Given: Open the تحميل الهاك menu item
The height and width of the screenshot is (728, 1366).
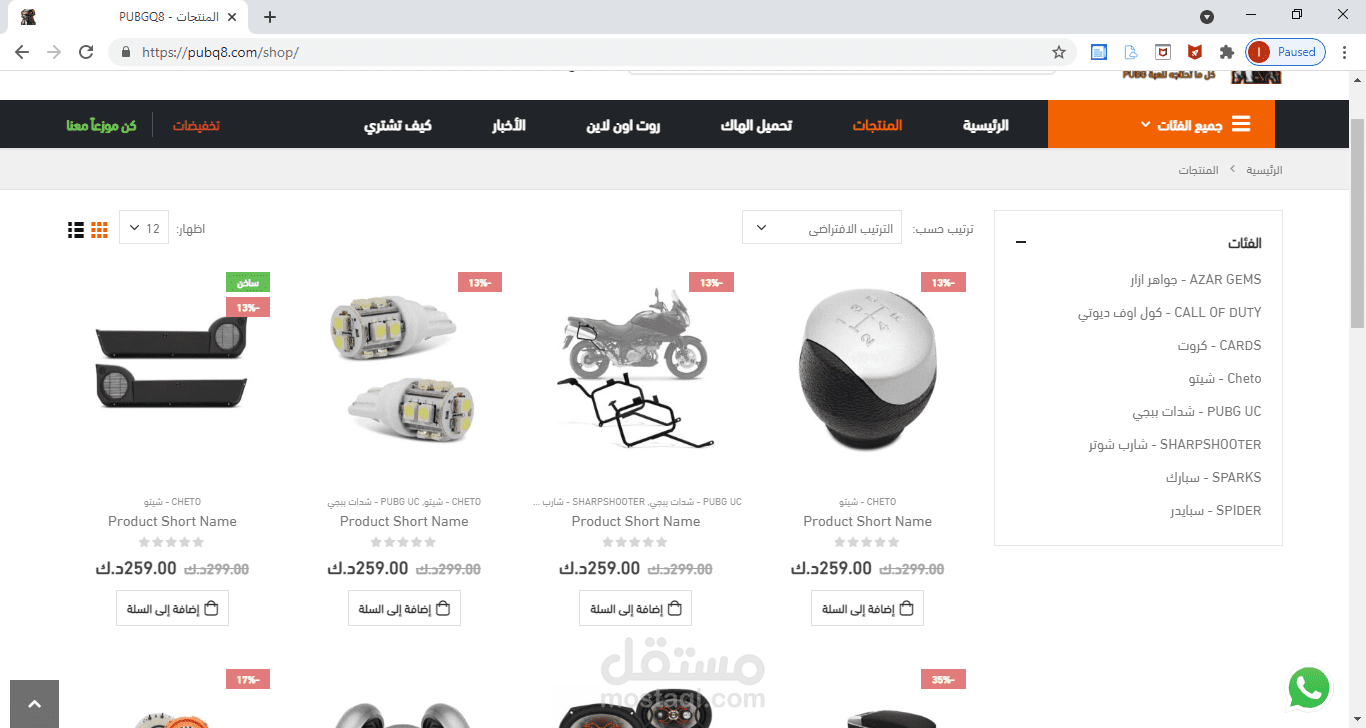Looking at the screenshot, I should [x=756, y=125].
